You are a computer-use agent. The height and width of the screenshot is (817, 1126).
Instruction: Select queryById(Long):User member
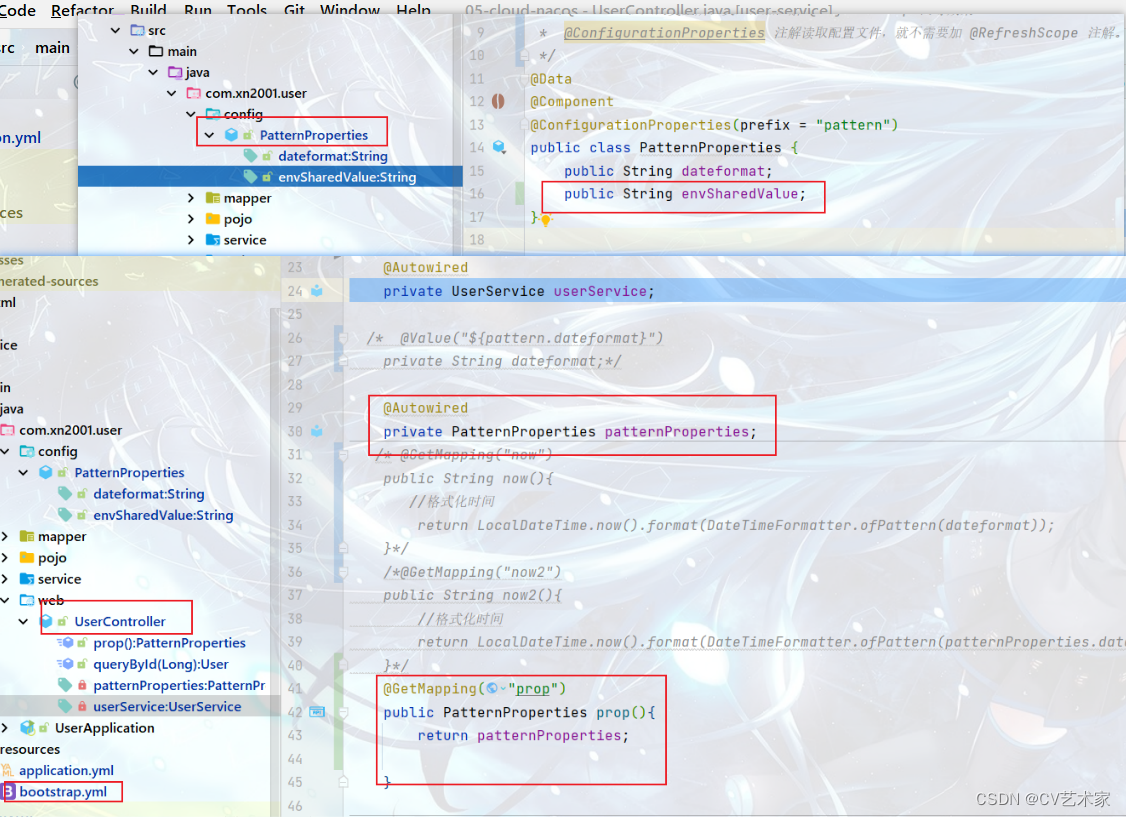point(161,664)
